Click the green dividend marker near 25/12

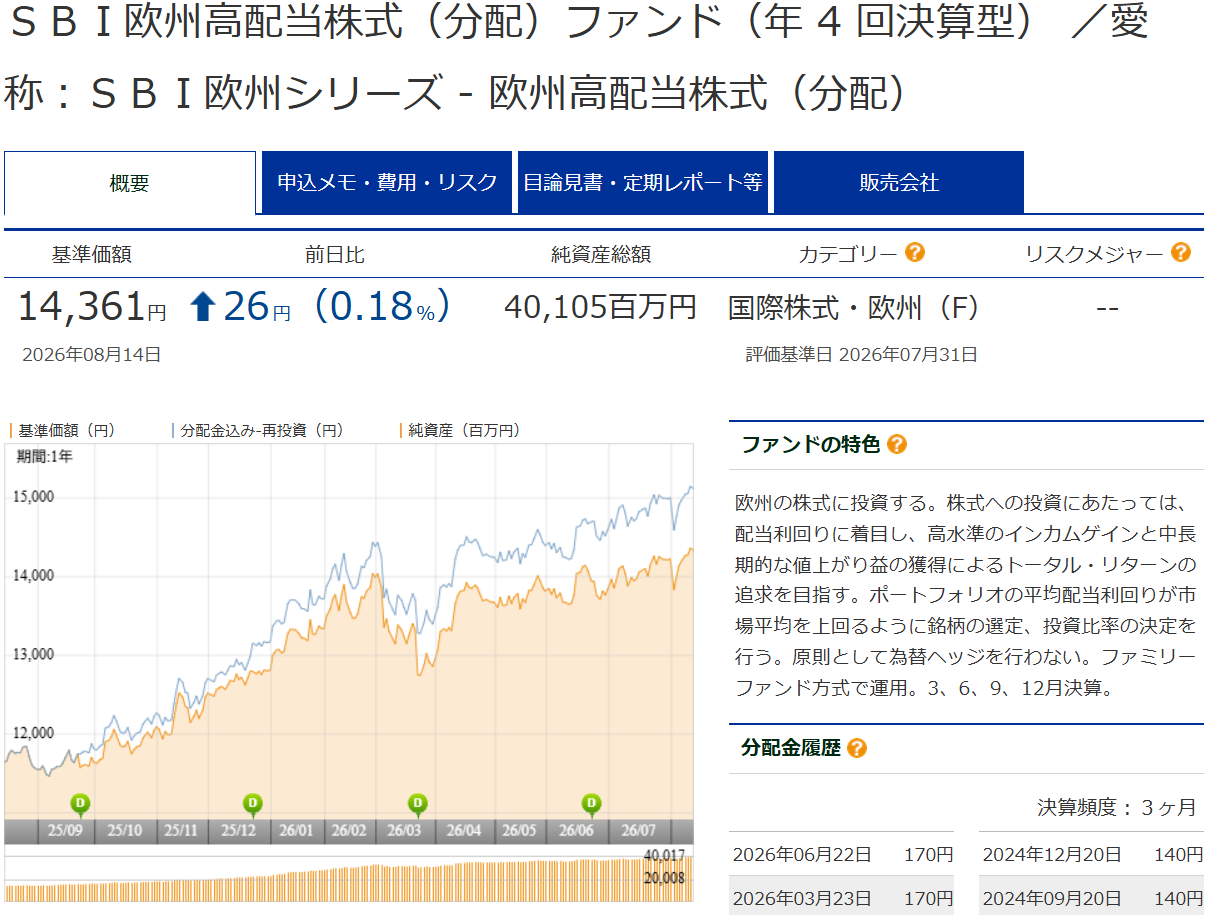pos(253,802)
